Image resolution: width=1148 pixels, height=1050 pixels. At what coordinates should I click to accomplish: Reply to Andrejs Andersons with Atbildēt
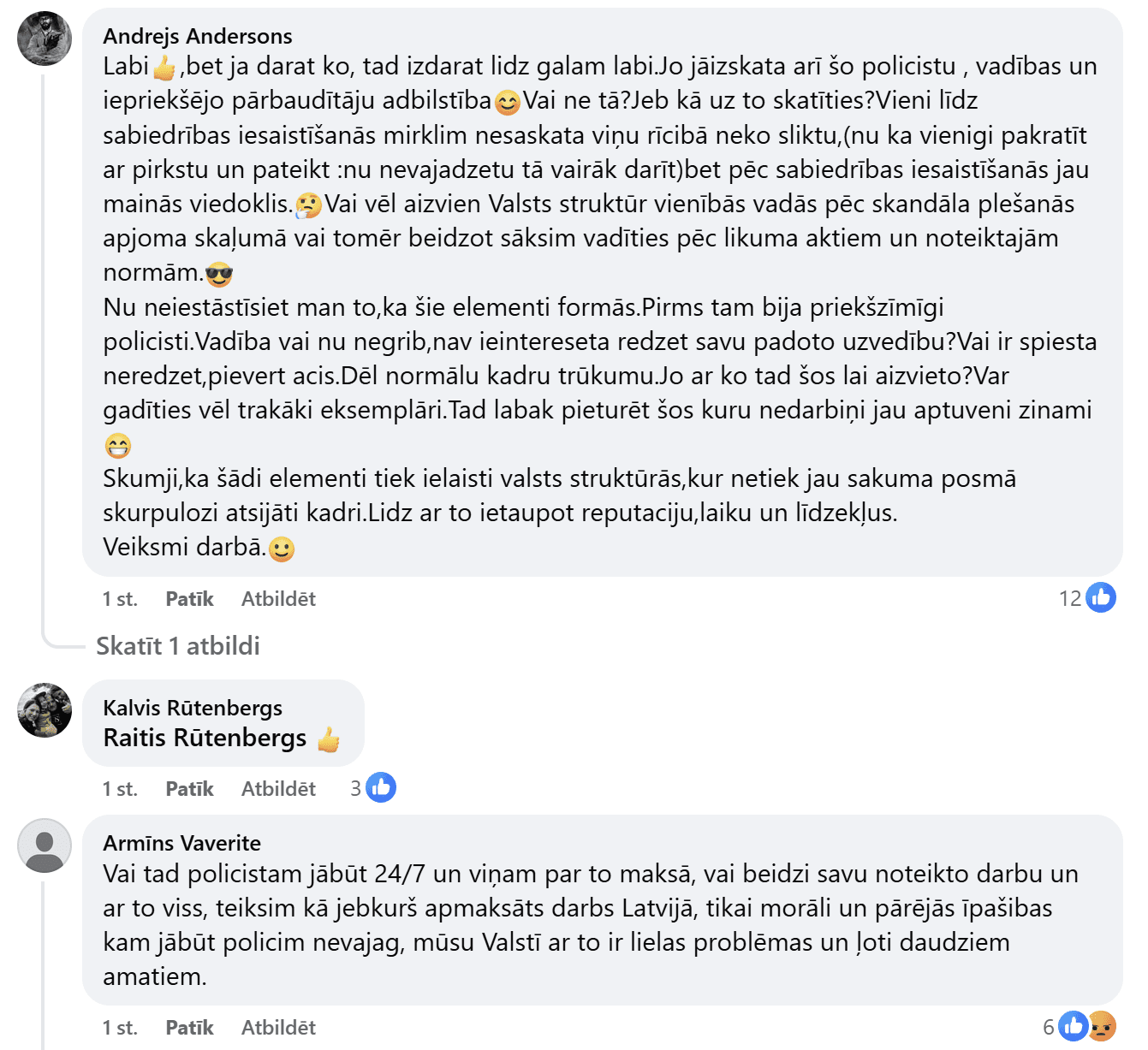tap(278, 599)
